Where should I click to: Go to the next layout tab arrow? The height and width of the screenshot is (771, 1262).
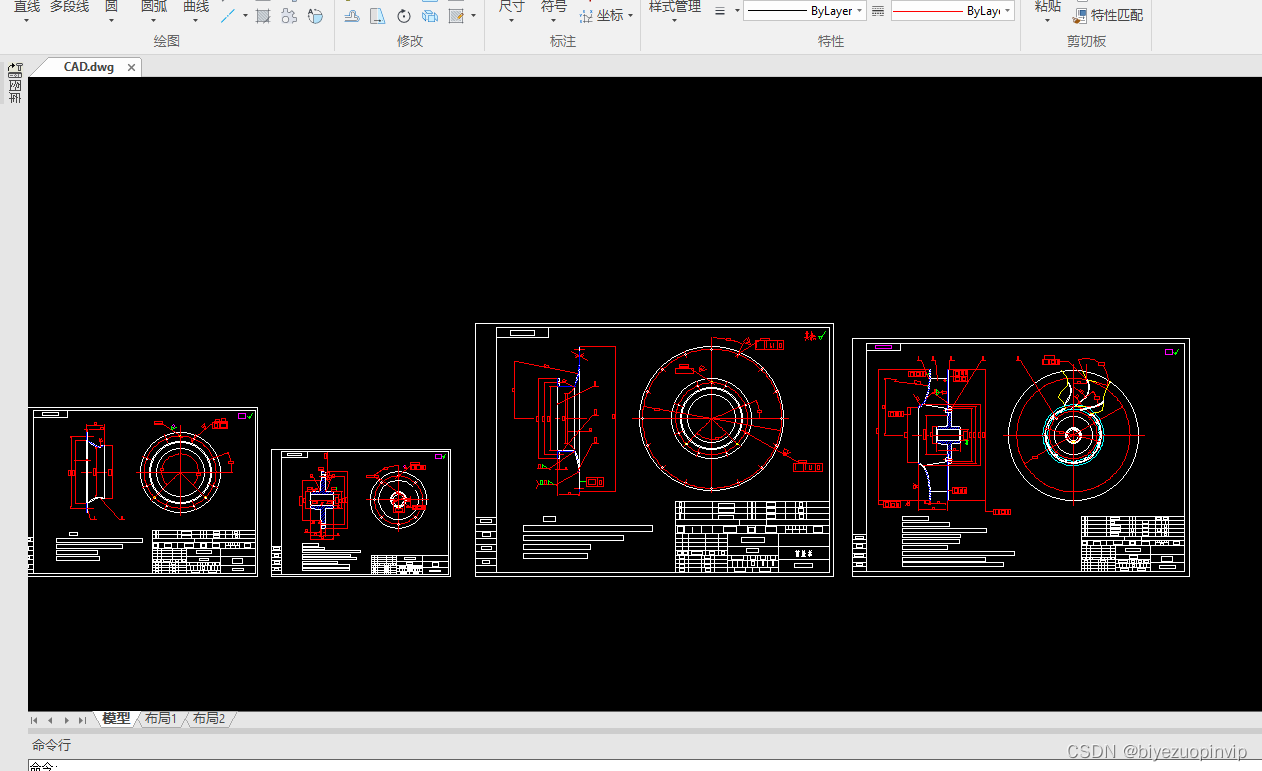click(66, 720)
